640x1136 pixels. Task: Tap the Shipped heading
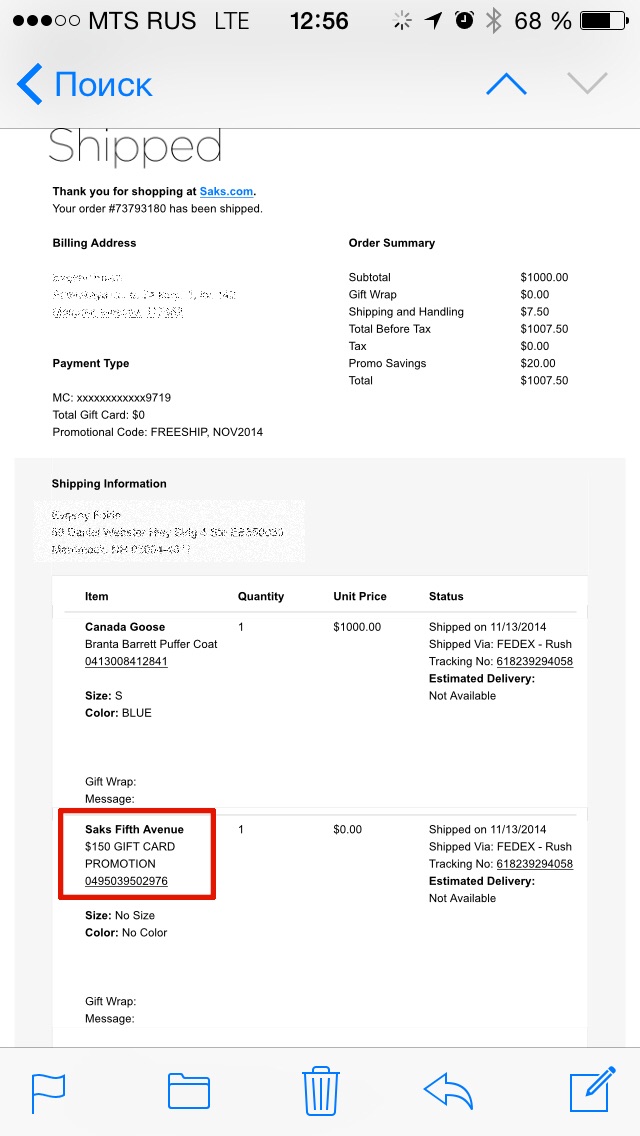point(135,147)
